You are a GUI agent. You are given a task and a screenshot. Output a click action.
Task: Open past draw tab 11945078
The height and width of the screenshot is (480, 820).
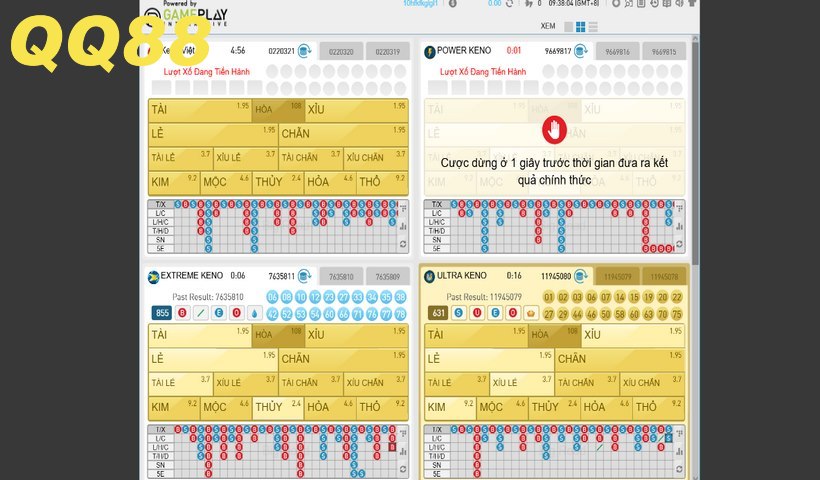tap(664, 276)
